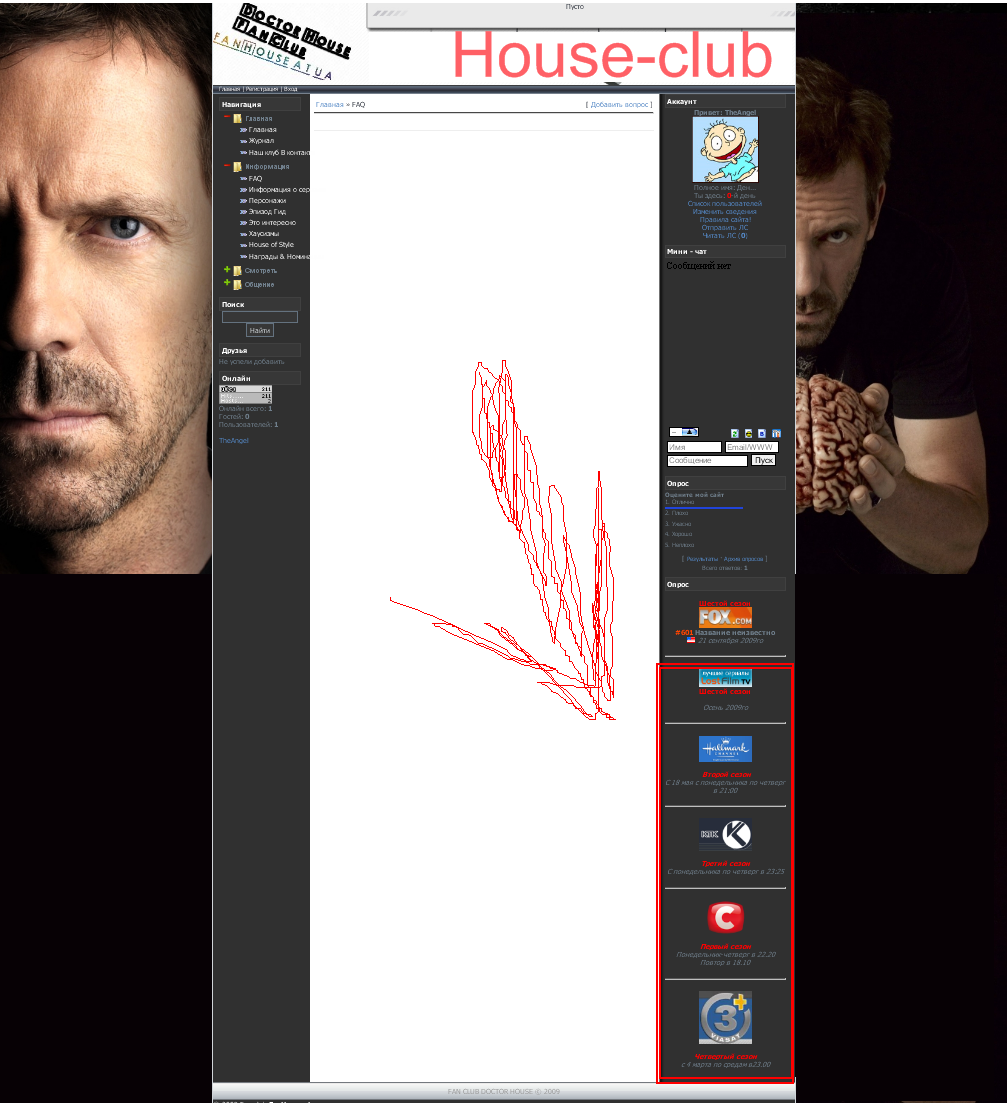Click Главная in the top menu bar

(x=229, y=89)
